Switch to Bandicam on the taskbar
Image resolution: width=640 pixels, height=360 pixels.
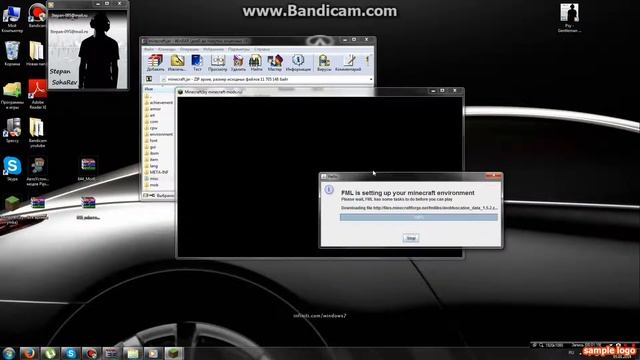[91, 353]
